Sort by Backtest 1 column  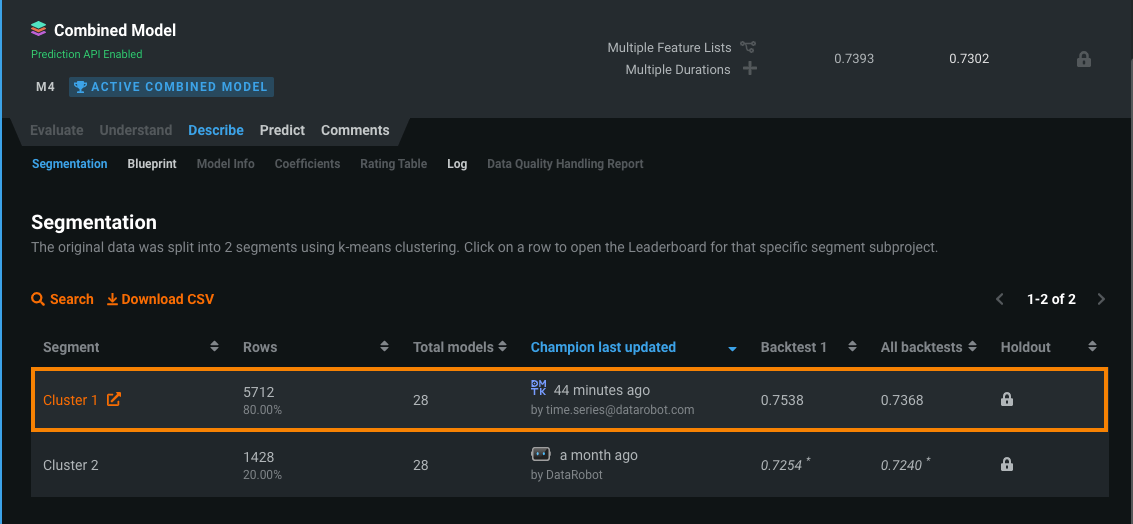tap(852, 347)
